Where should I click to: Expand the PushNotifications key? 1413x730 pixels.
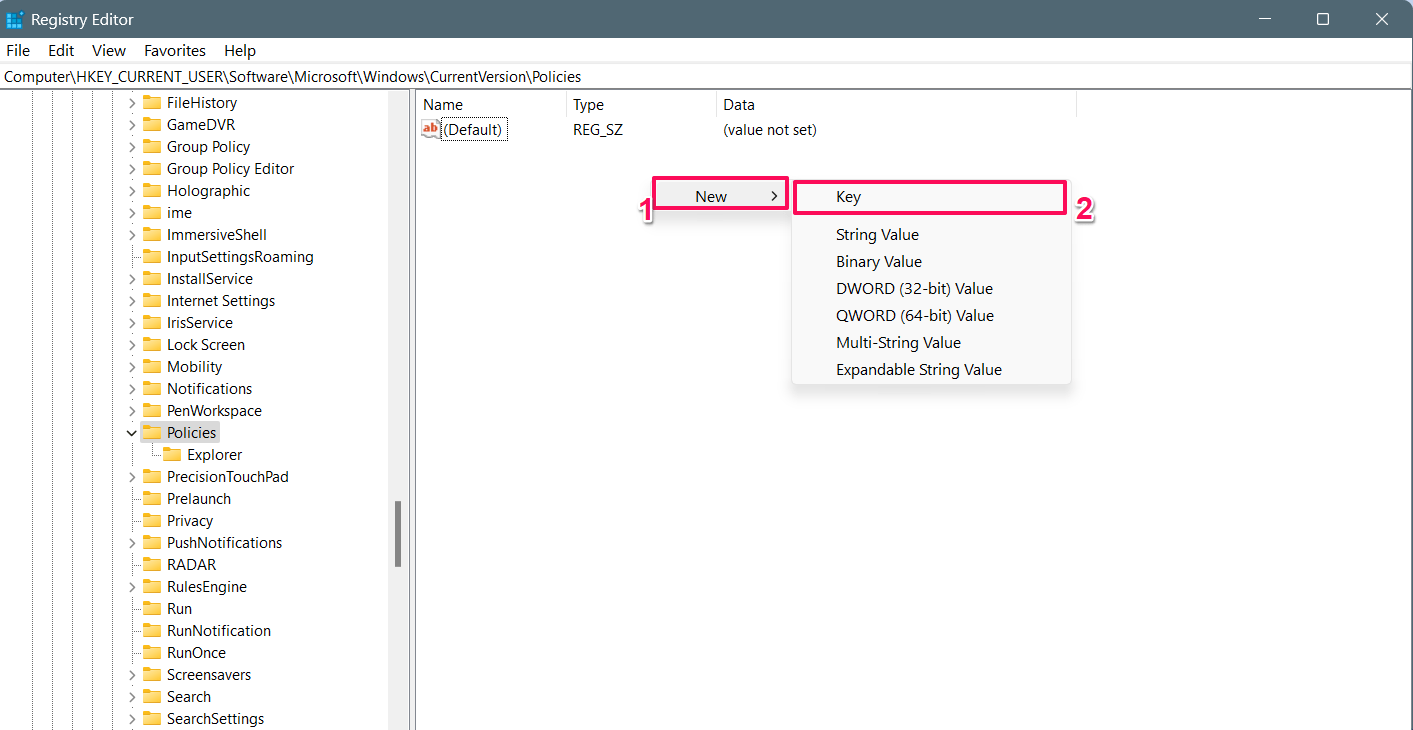[x=131, y=543]
